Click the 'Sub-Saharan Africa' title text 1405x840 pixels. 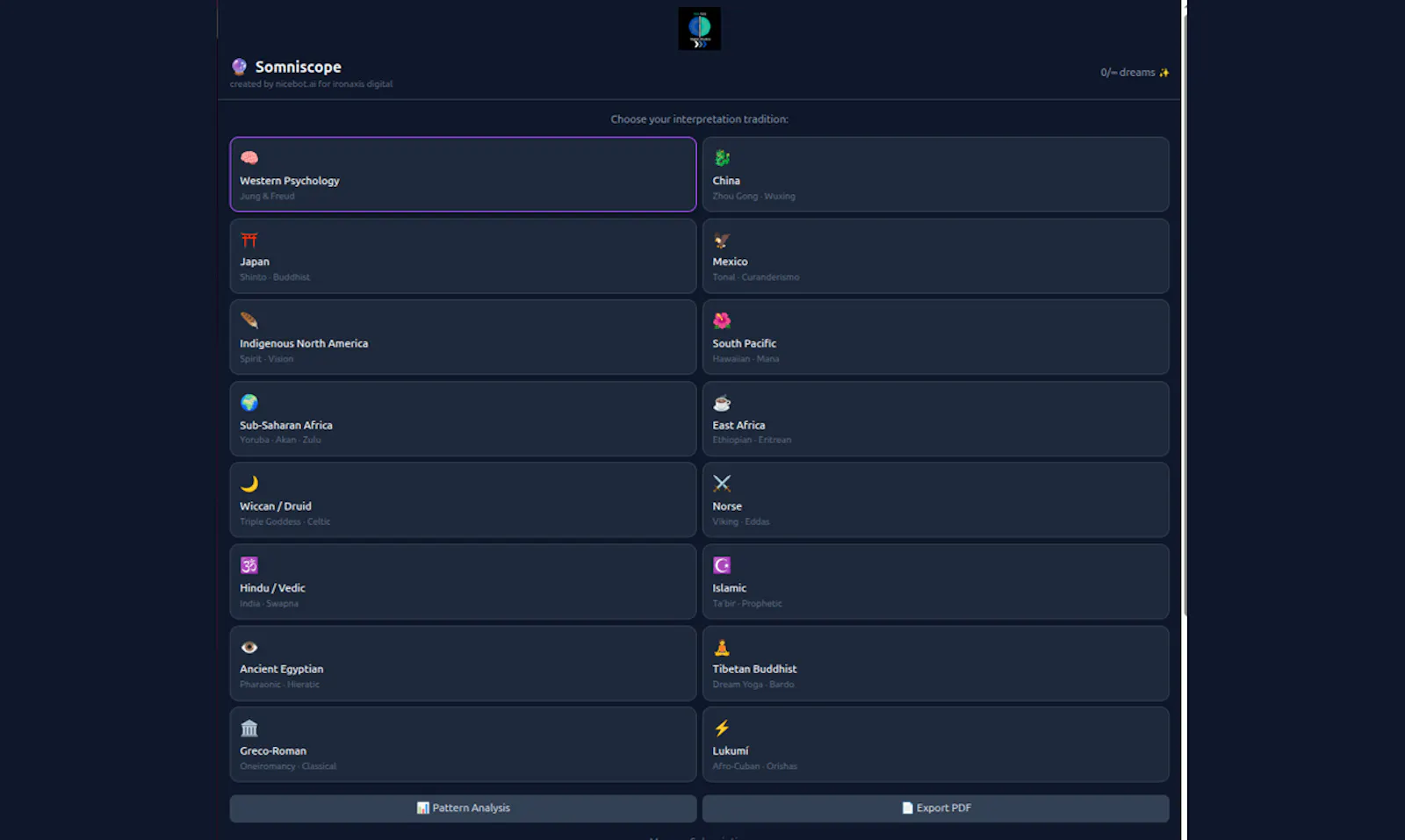pyautogui.click(x=286, y=425)
